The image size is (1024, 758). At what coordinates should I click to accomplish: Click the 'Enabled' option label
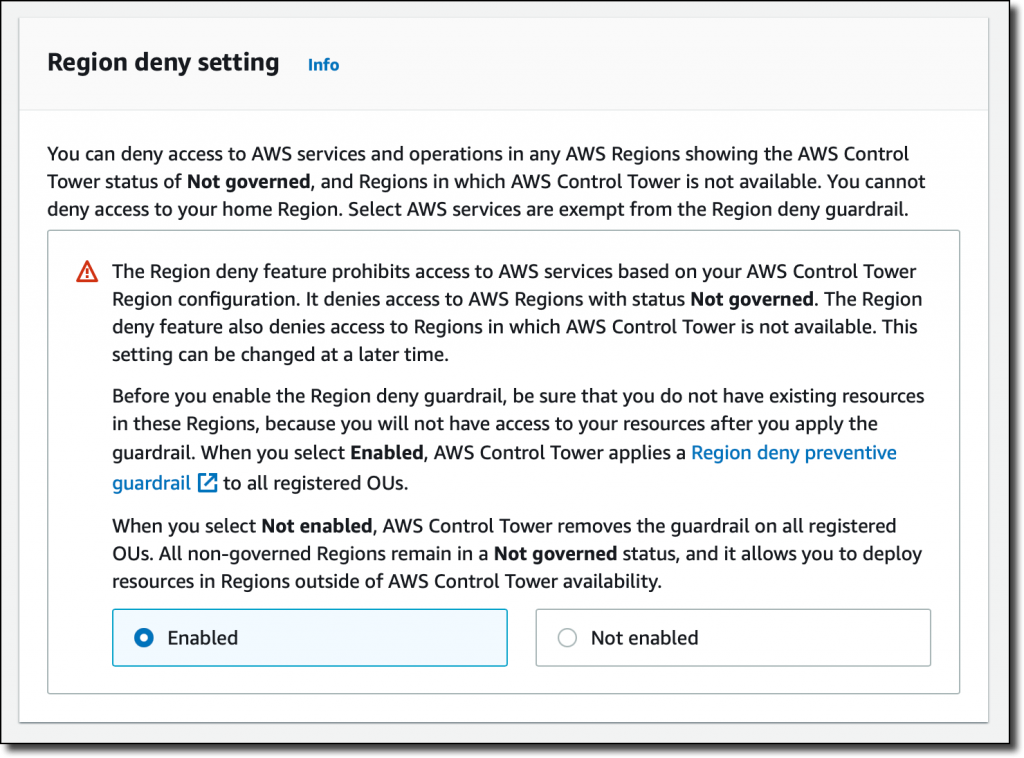202,638
